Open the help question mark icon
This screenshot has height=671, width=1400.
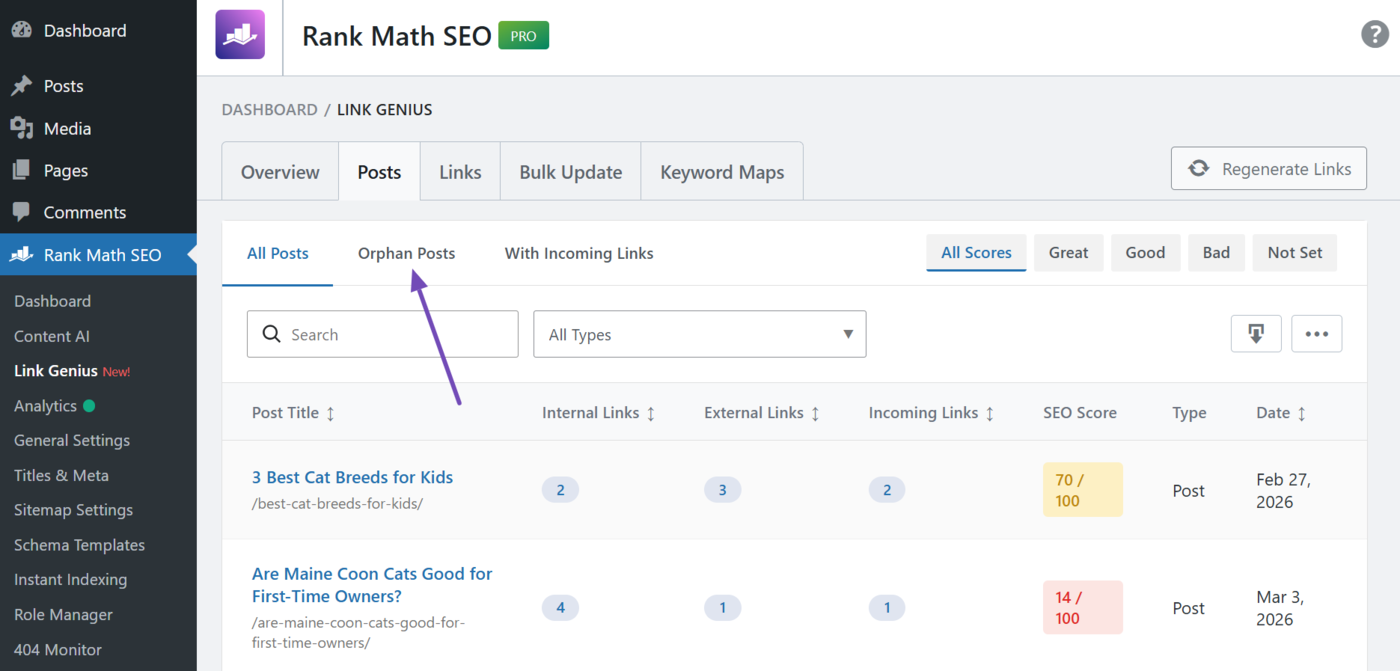[1375, 34]
